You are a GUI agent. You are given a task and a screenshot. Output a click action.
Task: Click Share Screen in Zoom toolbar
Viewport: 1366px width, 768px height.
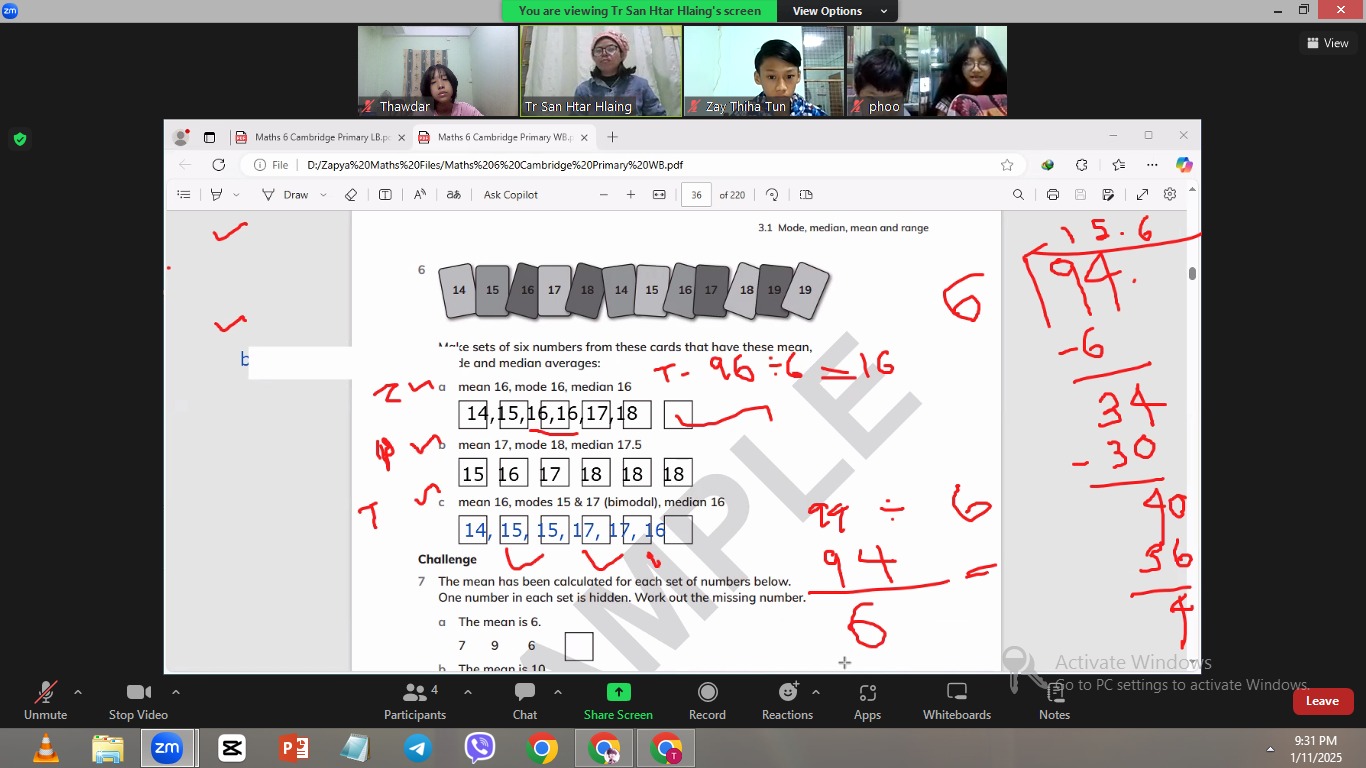click(x=618, y=701)
